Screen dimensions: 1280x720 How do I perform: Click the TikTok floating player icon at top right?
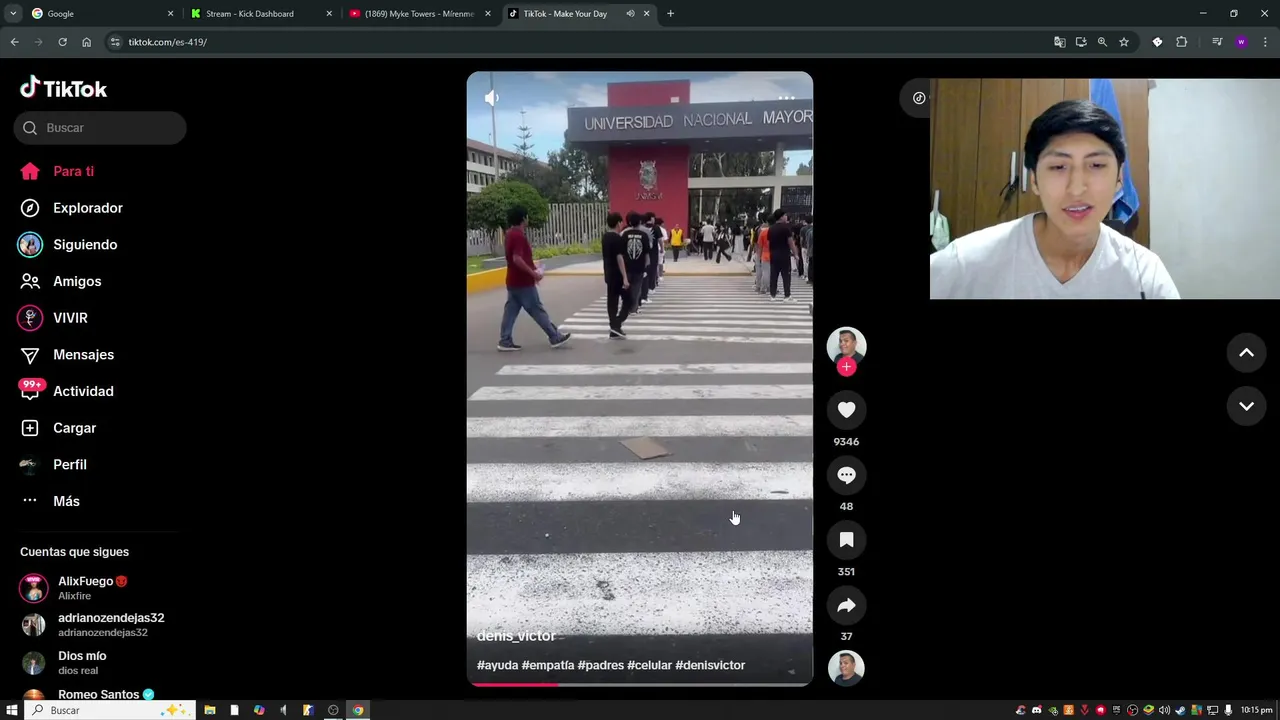click(x=919, y=98)
